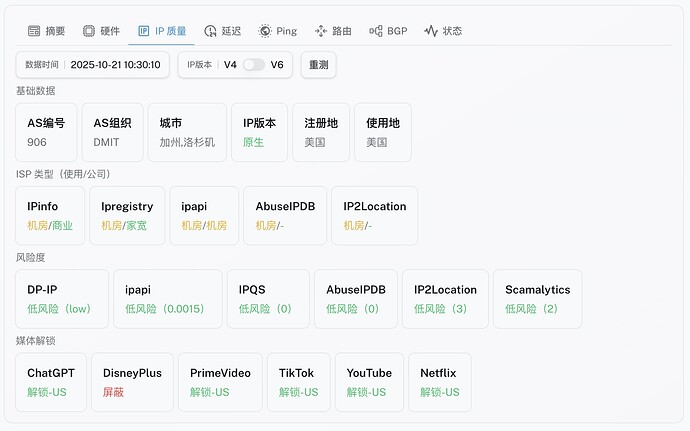Click the IP2Location risk score card

[445, 298]
